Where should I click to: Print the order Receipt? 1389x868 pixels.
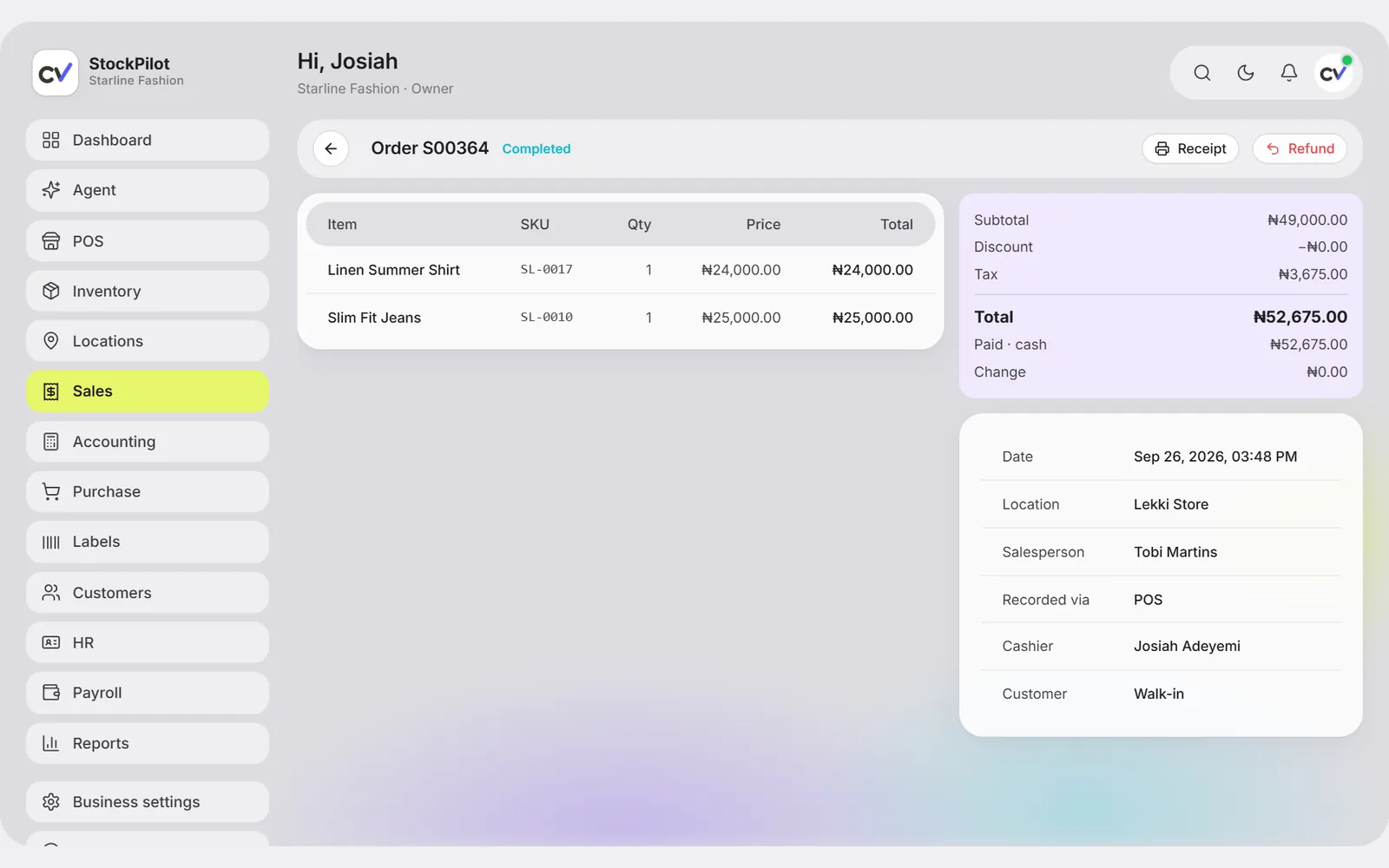pyautogui.click(x=1190, y=148)
